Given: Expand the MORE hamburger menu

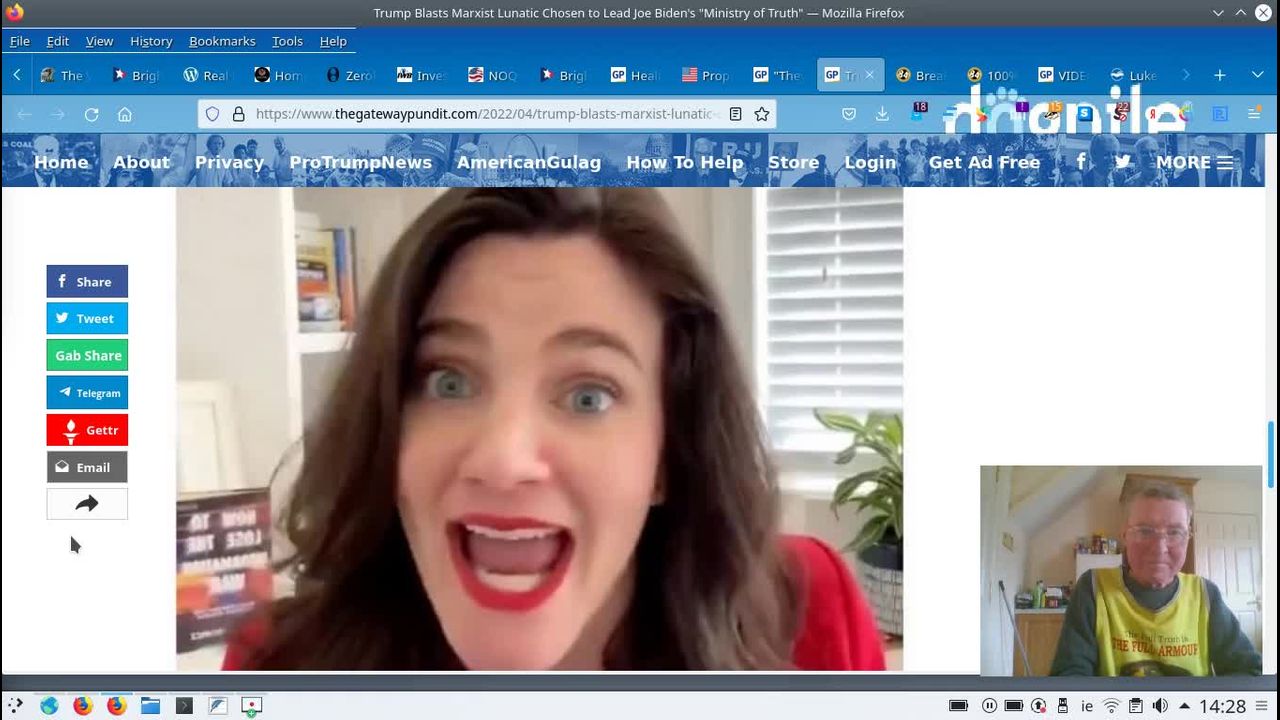Looking at the screenshot, I should click(x=1194, y=162).
